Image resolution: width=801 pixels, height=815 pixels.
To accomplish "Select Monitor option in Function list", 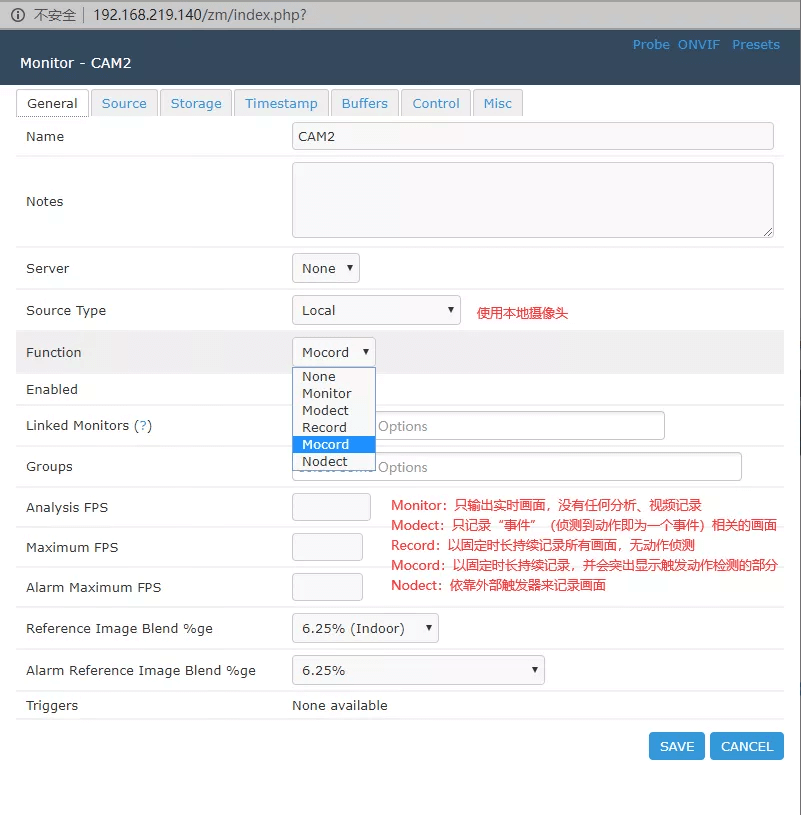I will pyautogui.click(x=326, y=393).
